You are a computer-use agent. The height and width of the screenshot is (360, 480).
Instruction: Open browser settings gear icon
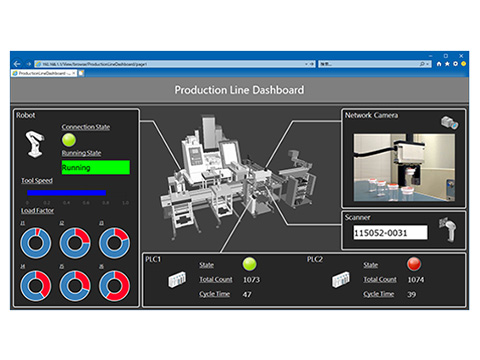pos(455,64)
